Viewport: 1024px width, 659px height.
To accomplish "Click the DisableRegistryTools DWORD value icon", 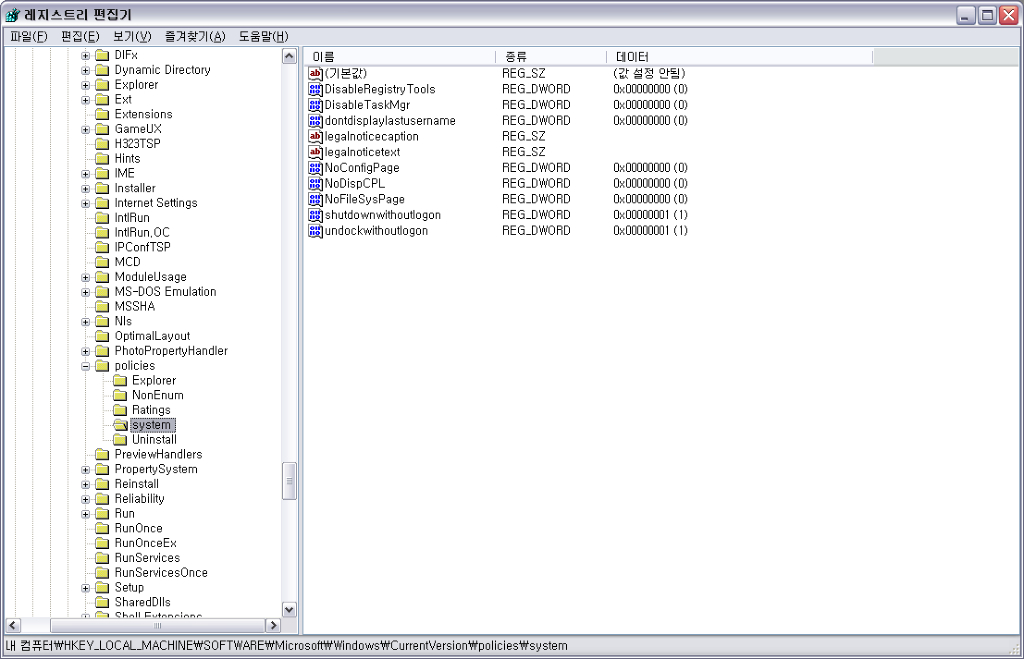I will pyautogui.click(x=315, y=89).
